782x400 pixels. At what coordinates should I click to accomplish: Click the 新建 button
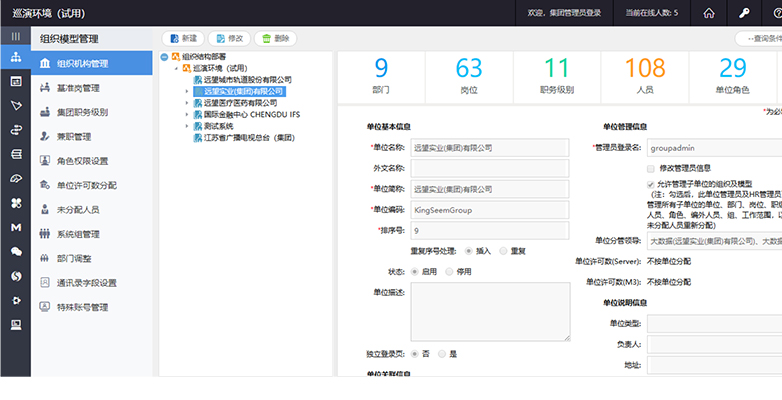[x=182, y=38]
